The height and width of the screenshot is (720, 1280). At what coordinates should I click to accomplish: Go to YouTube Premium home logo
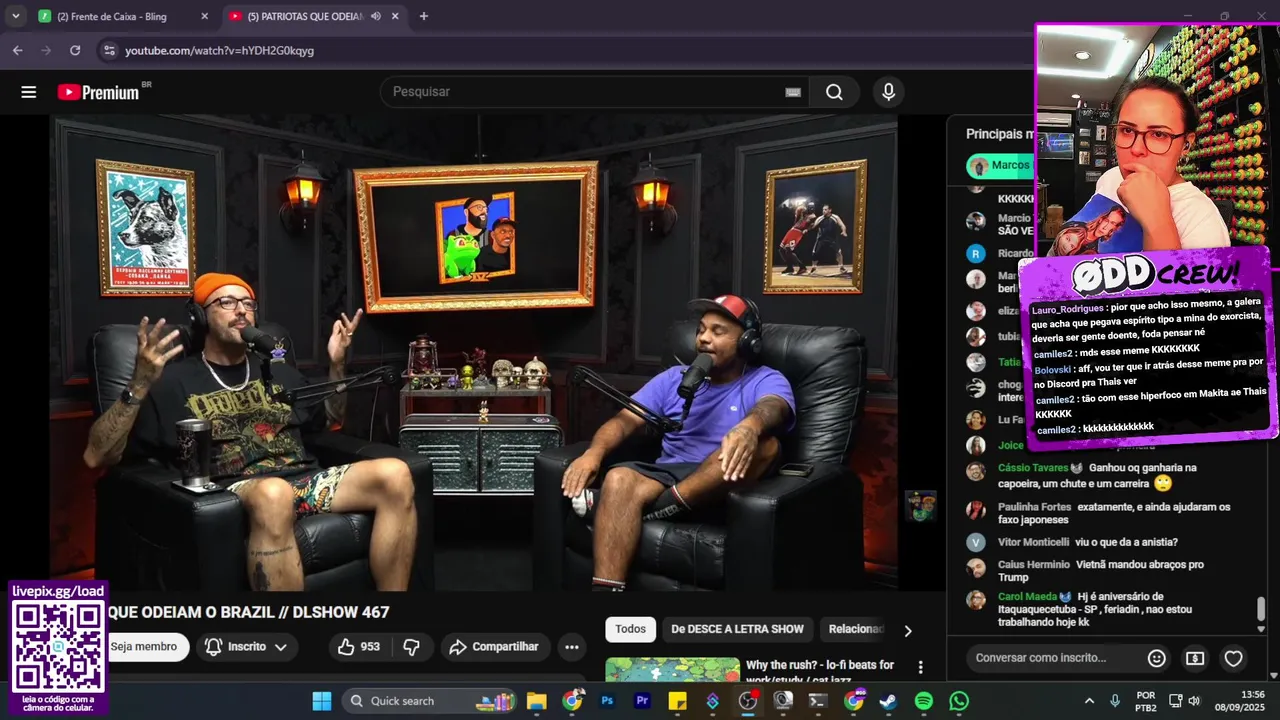tap(98, 92)
